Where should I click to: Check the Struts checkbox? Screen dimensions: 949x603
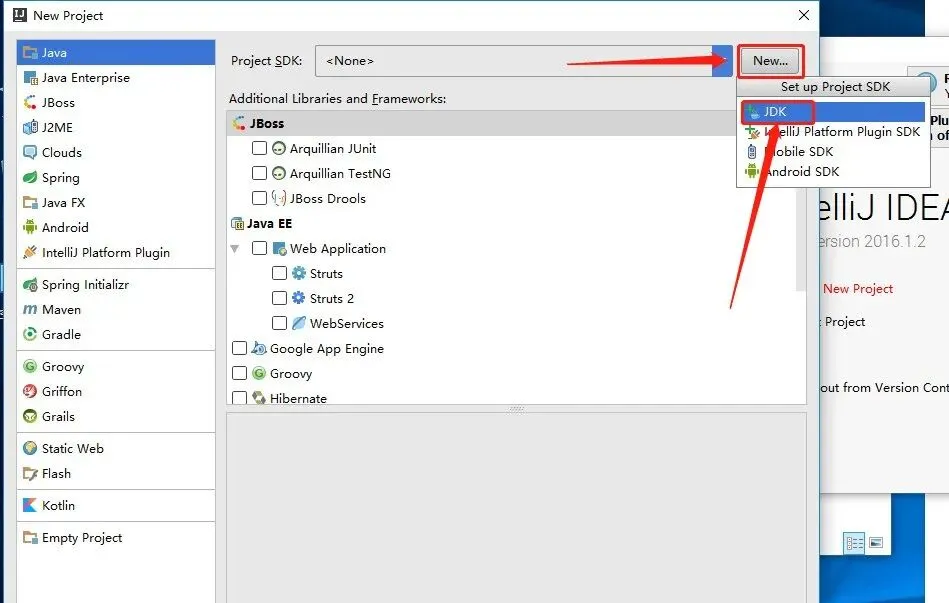pyautogui.click(x=279, y=273)
